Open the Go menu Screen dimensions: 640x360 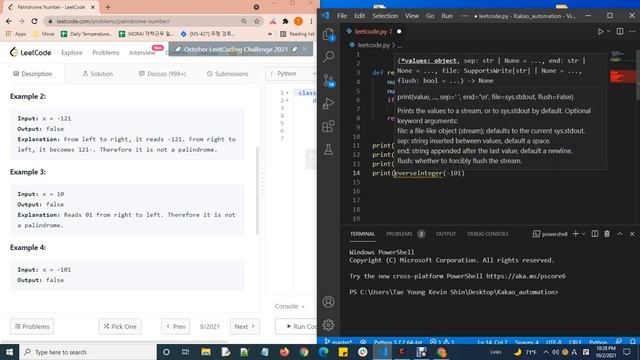(x=430, y=16)
